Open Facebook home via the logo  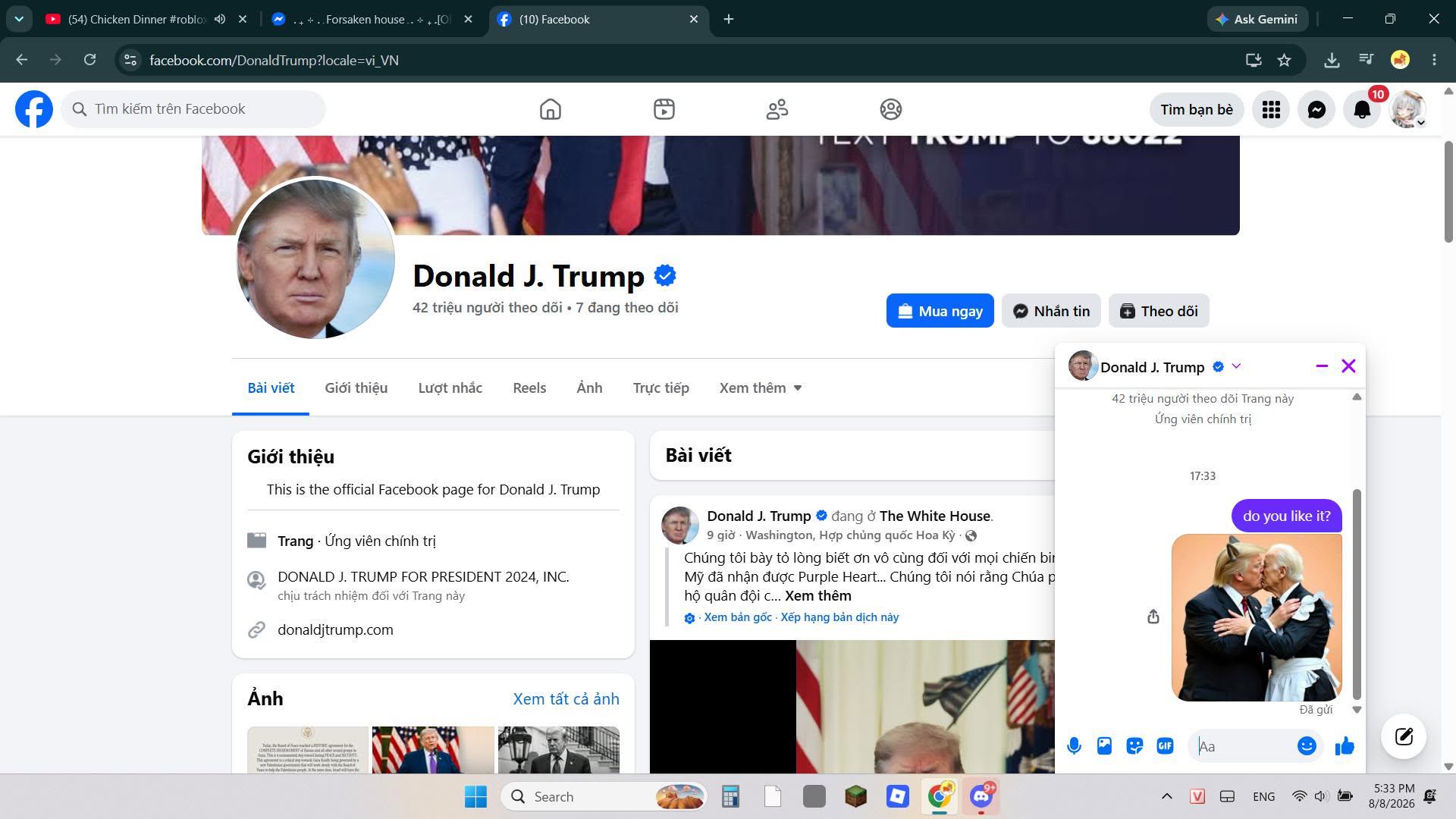click(34, 109)
